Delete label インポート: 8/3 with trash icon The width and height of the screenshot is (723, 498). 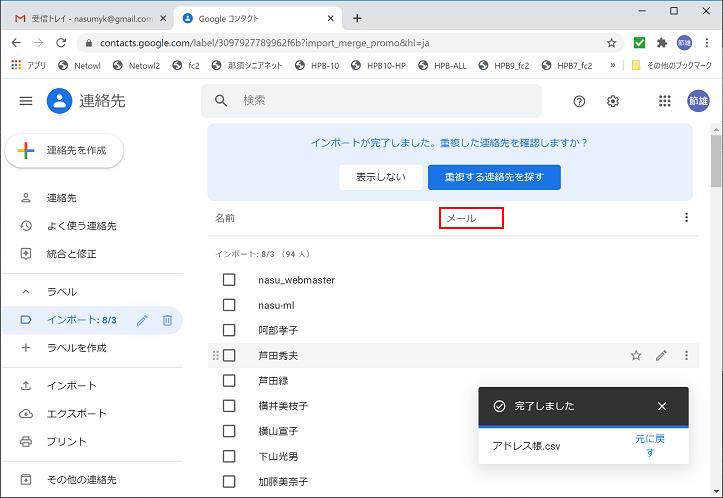pos(167,320)
